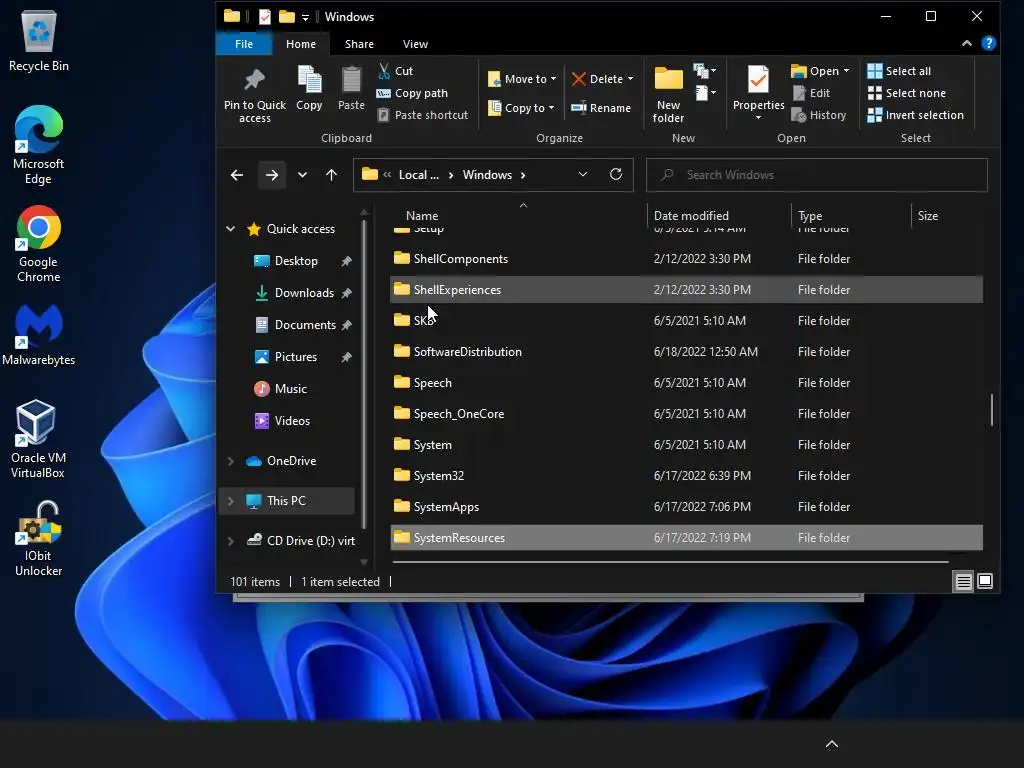Open the File menu tab
This screenshot has width=1024, height=768.
pos(244,44)
